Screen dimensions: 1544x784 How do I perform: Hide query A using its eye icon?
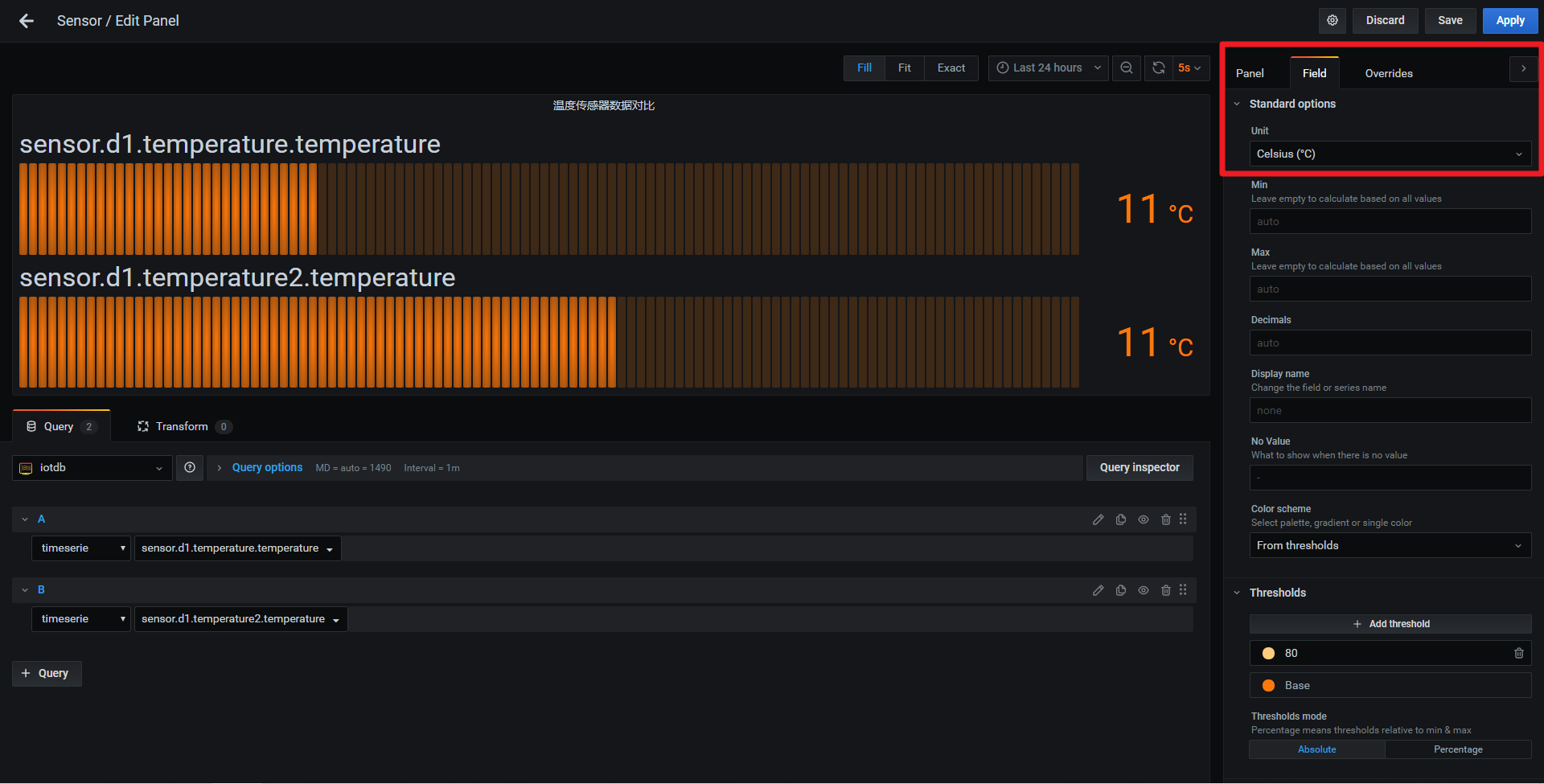pyautogui.click(x=1144, y=519)
